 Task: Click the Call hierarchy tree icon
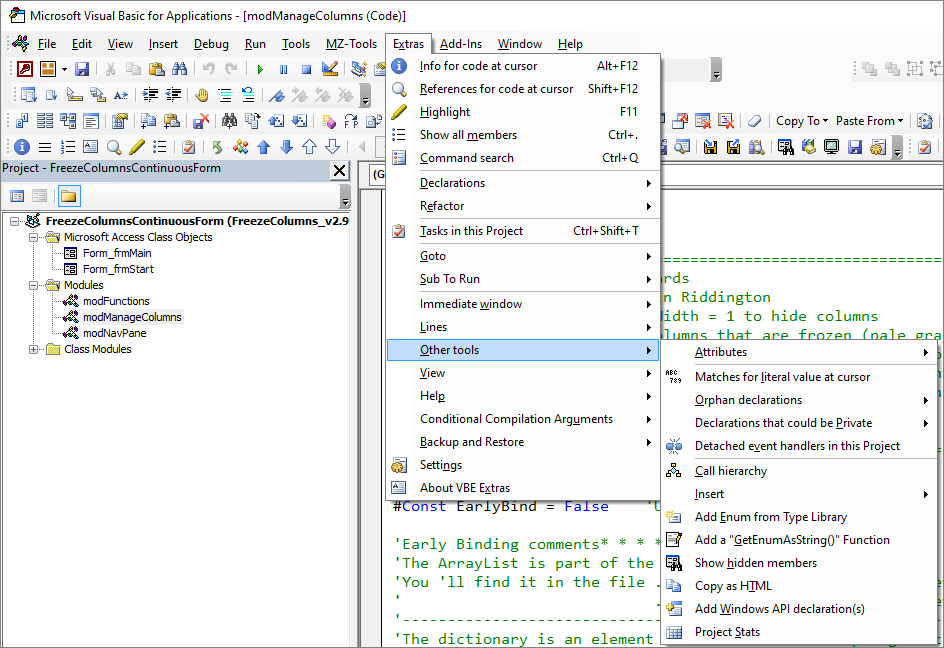click(674, 471)
